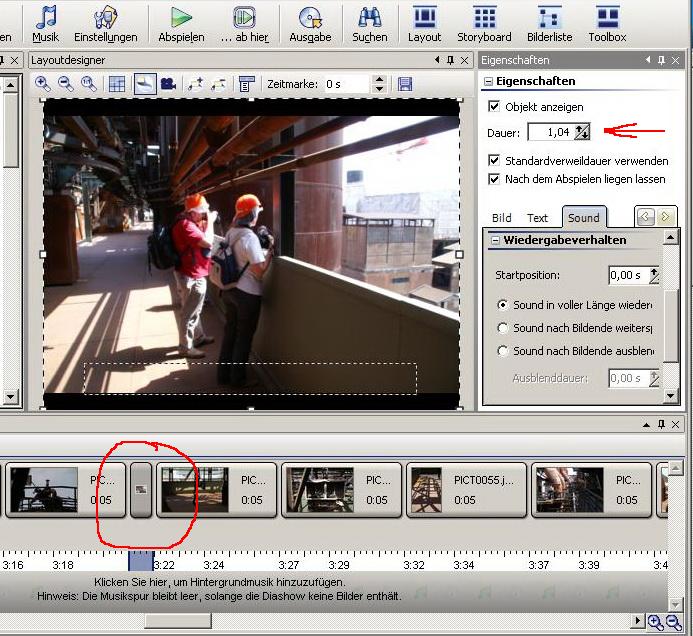
Task: Toggle the grid icon in Layoutdesigner
Action: tap(117, 84)
